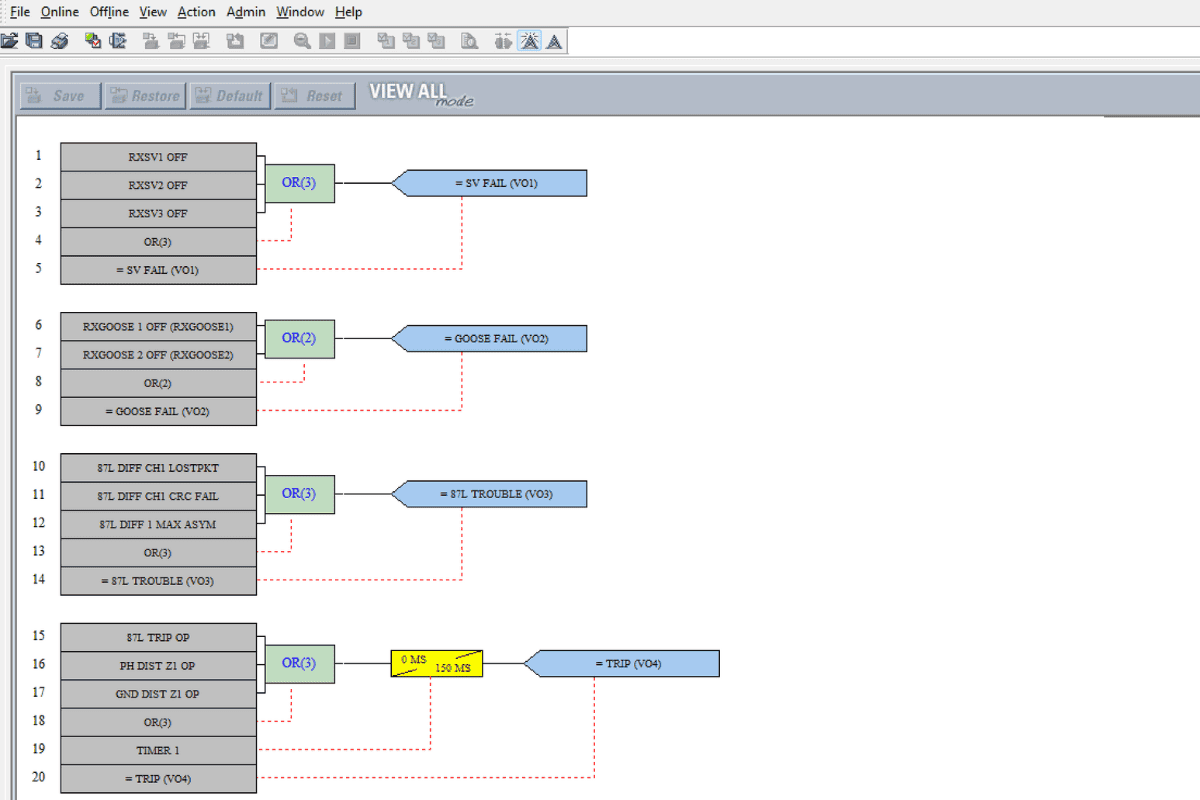Select the OR(3) gate feeding 87L TROUBLE

pos(299,493)
